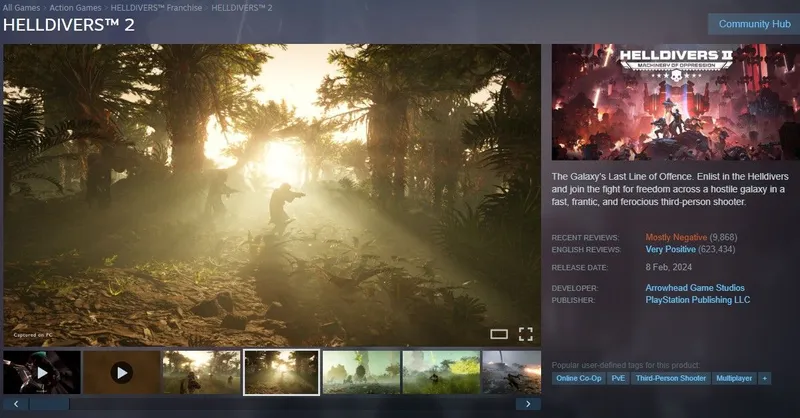This screenshot has width=800, height=418.
Task: Open Action Games breadcrumb link
Action: point(75,8)
